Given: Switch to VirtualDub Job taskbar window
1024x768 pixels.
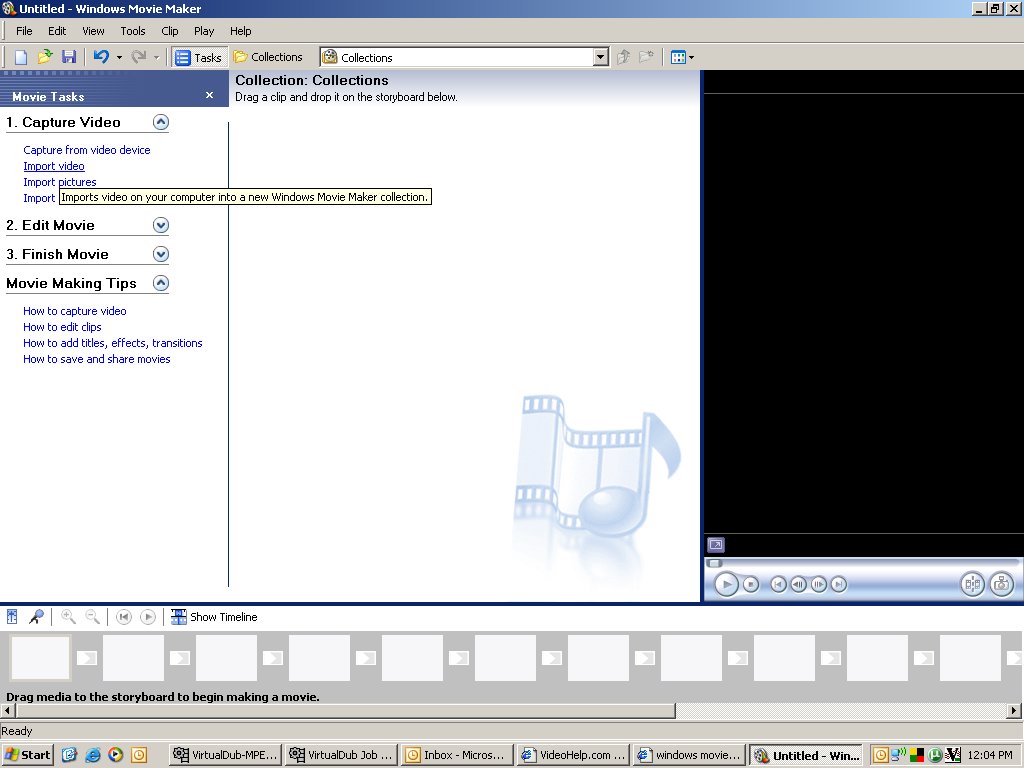Looking at the screenshot, I should click(x=342, y=756).
